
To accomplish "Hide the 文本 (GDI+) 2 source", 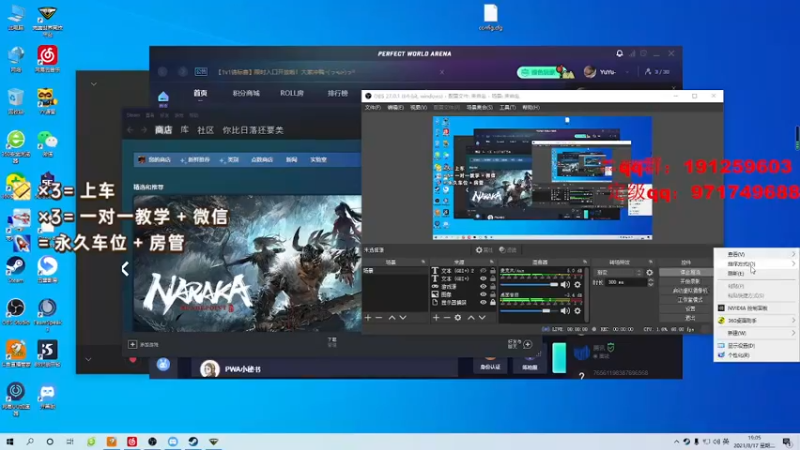I will (x=483, y=270).
